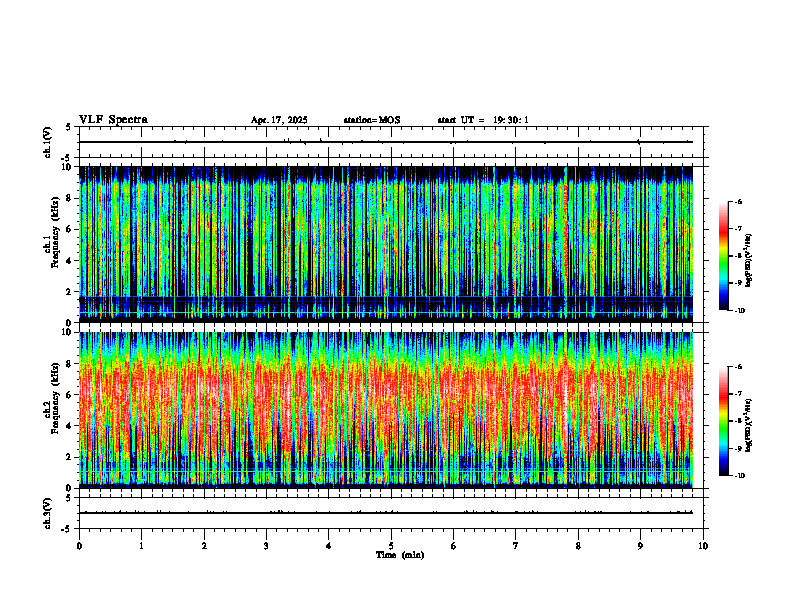Image resolution: width=792 pixels, height=612 pixels.
Task: Click the "Time (min)" x-axis label
Action: pyautogui.click(x=400, y=555)
